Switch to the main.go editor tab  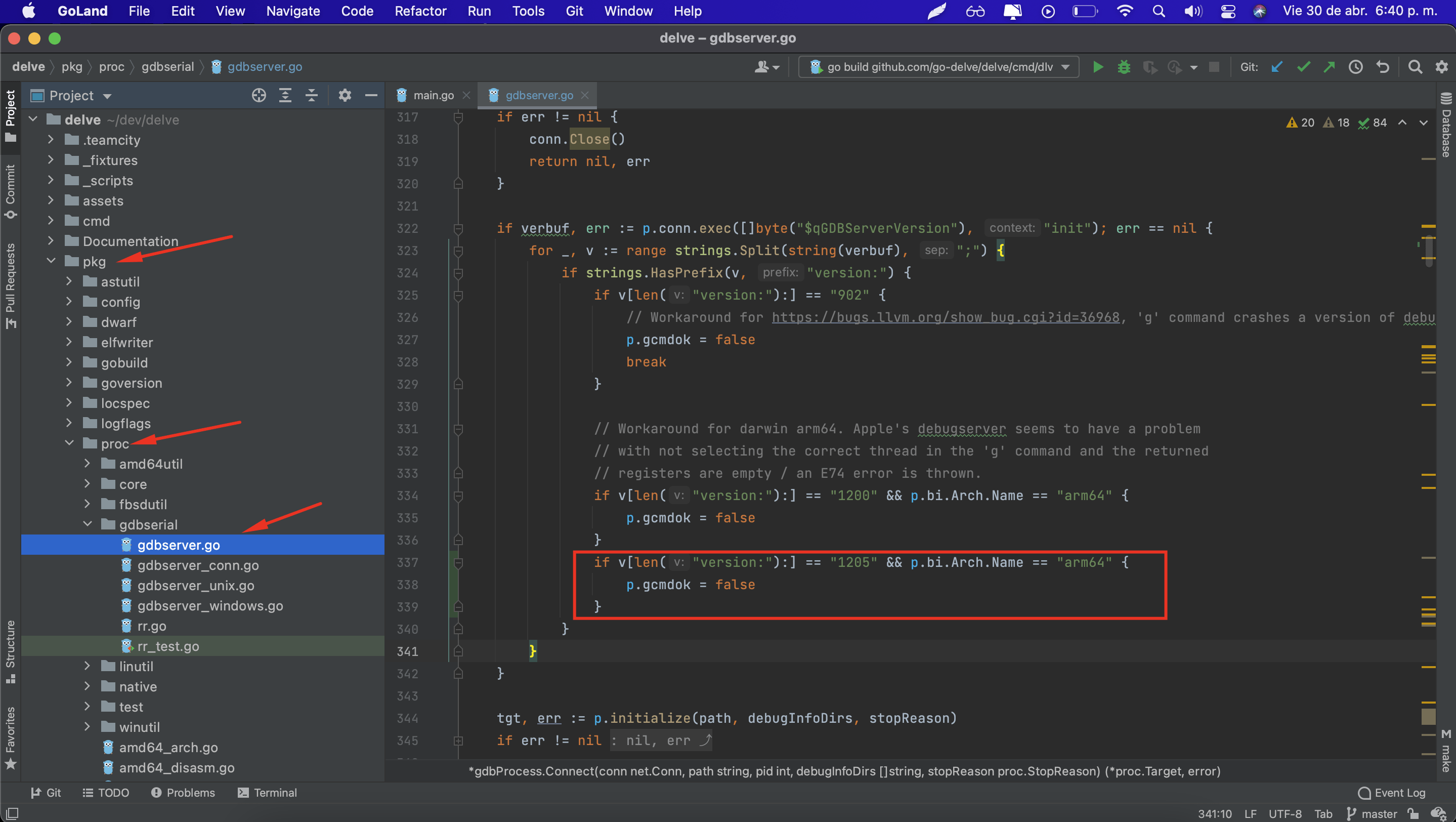click(x=433, y=95)
